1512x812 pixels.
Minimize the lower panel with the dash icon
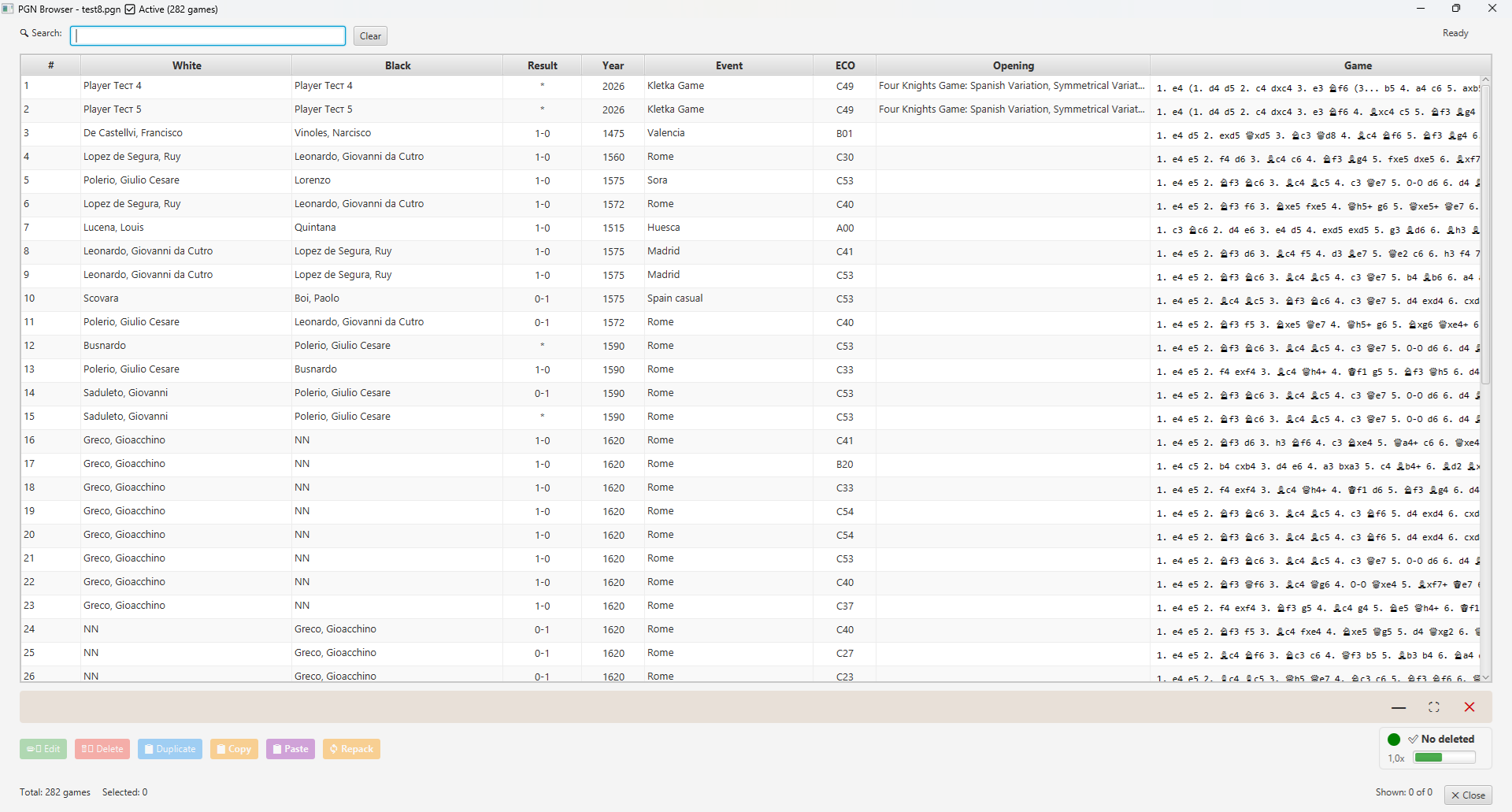click(1399, 707)
